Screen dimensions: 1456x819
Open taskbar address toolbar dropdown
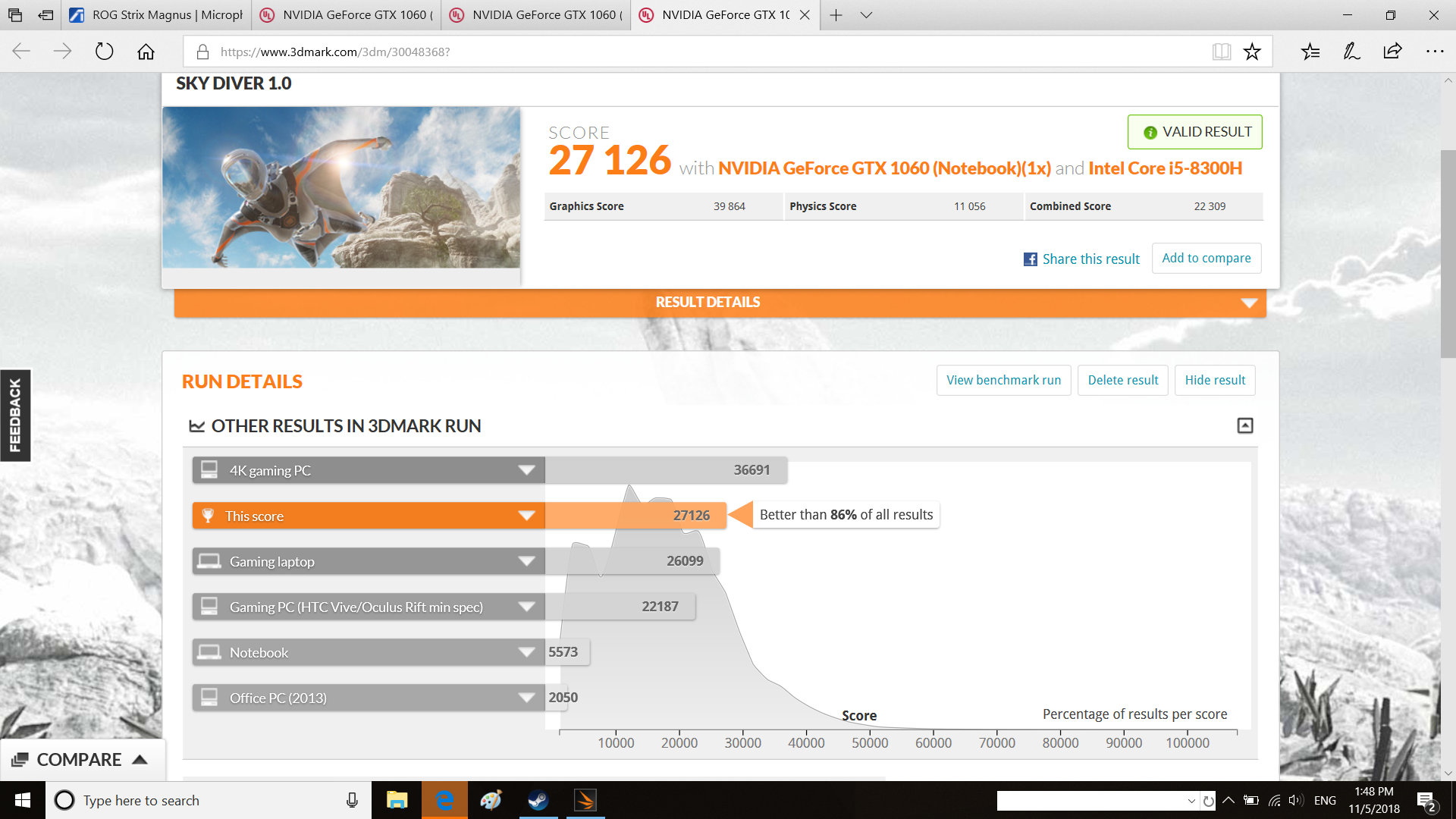tap(1191, 801)
